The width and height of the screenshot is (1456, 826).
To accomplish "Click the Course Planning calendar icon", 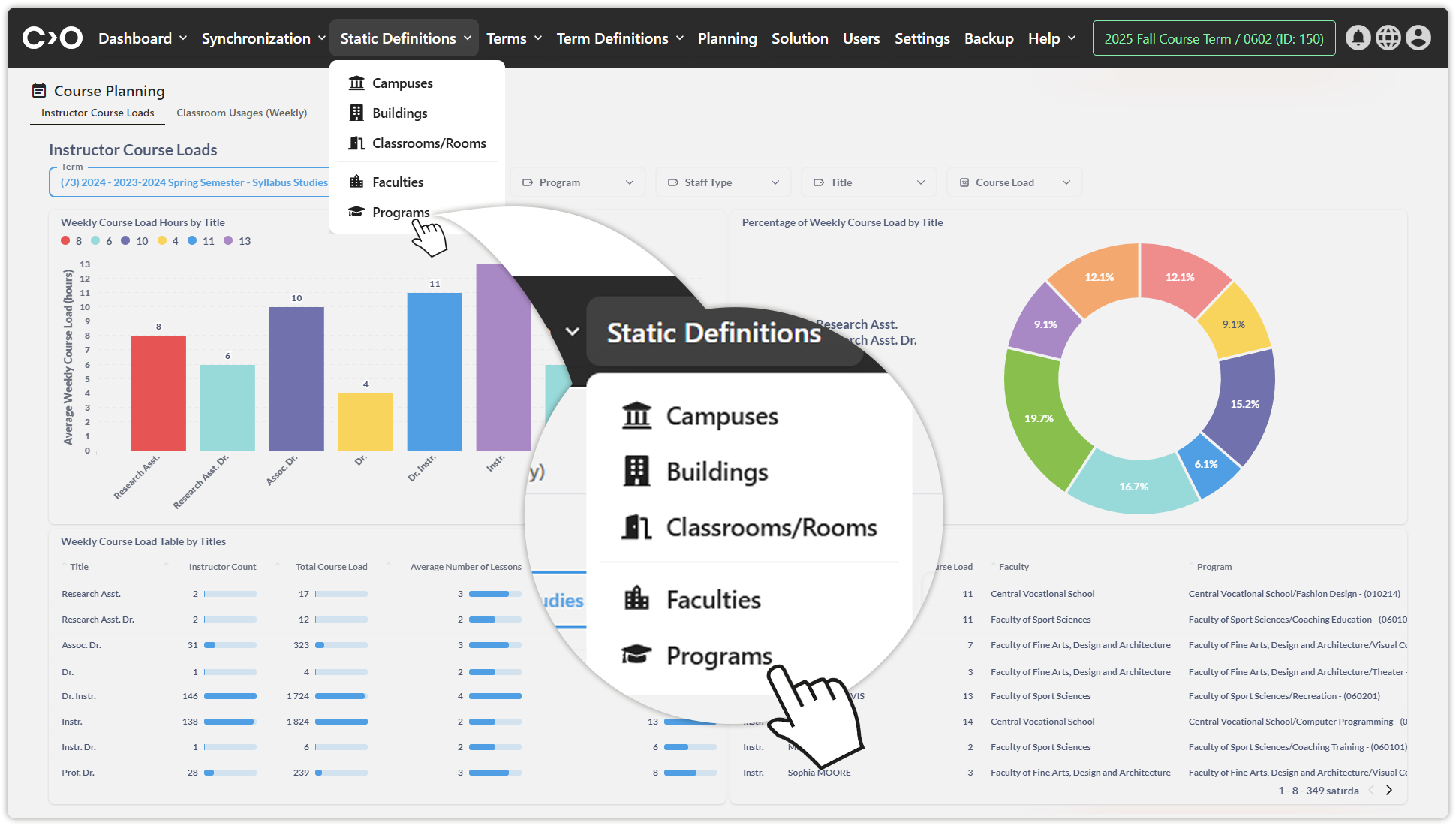I will point(39,91).
